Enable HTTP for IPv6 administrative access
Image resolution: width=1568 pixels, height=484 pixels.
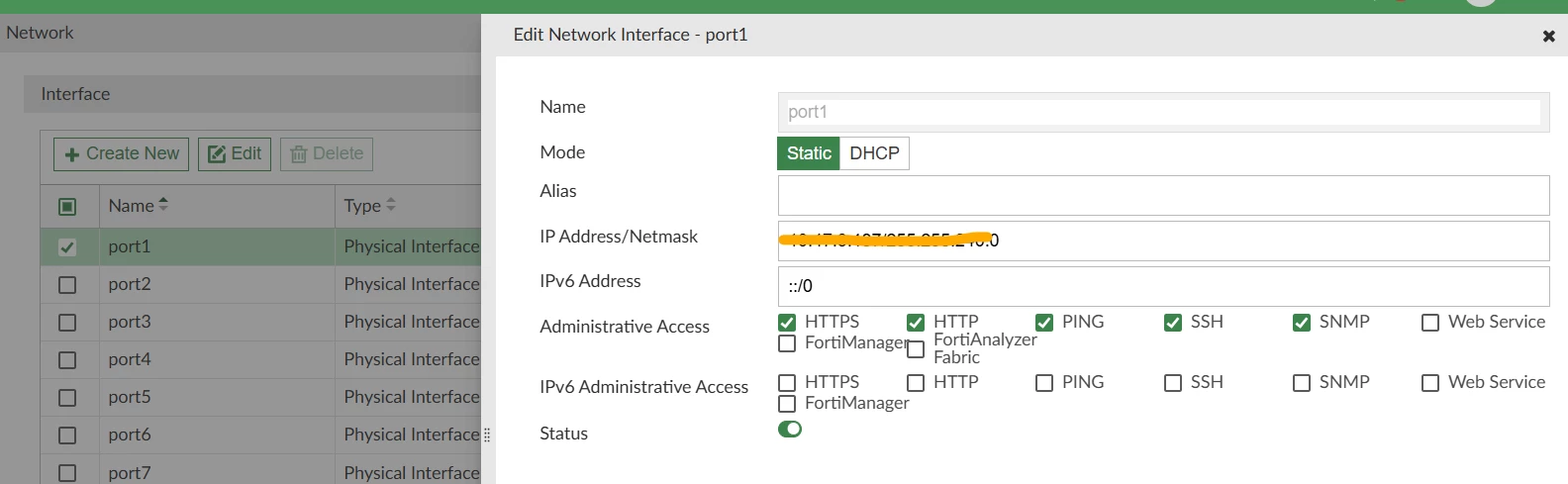[916, 383]
